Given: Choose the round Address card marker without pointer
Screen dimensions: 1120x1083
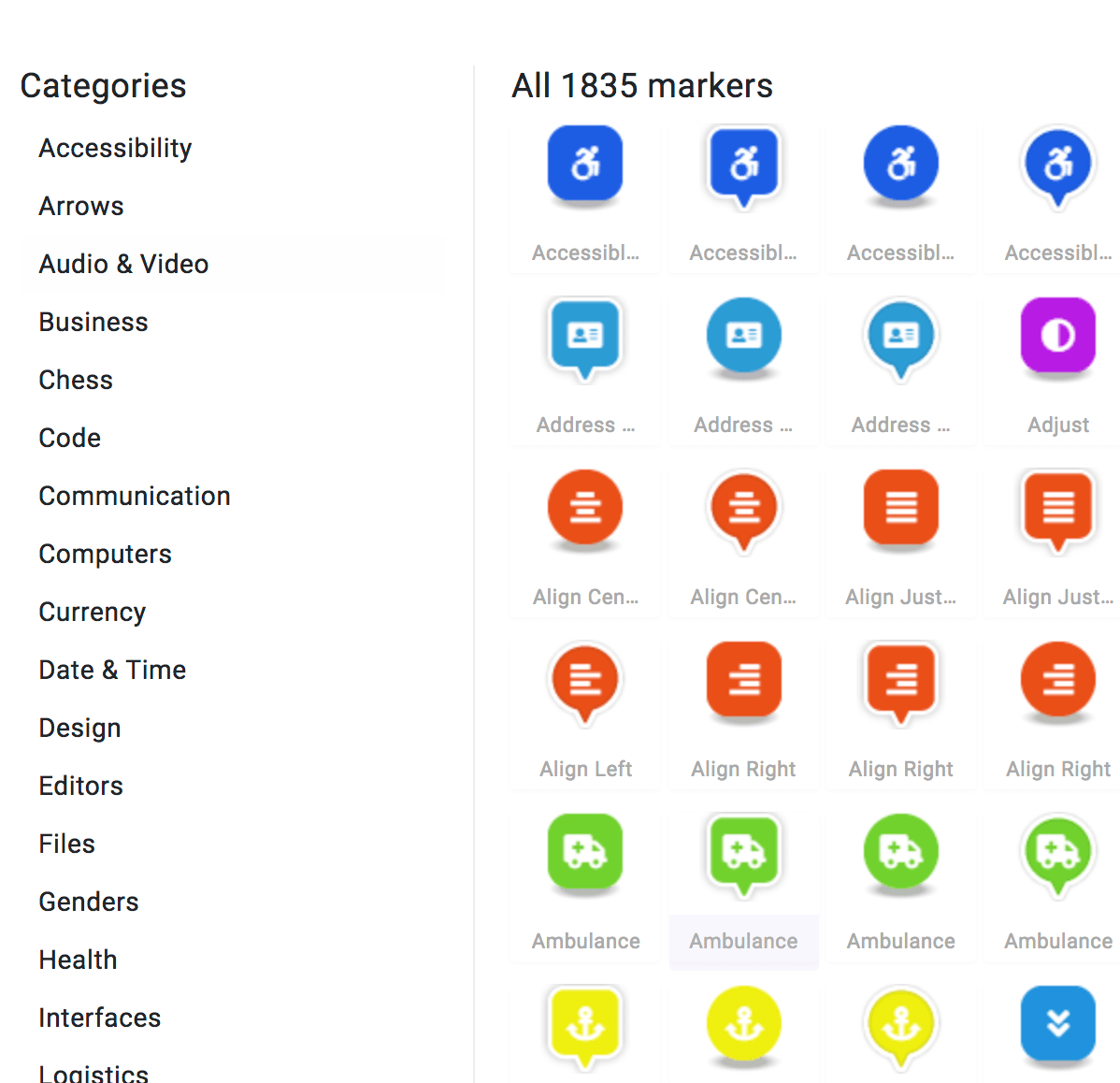Looking at the screenshot, I should coord(743,336).
